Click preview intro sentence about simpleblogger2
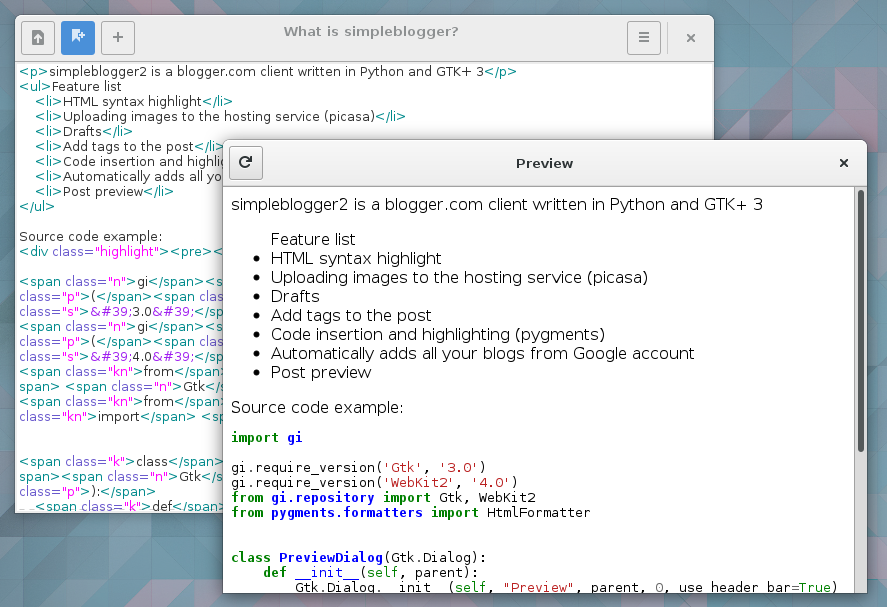This screenshot has height=607, width=887. pos(497,204)
